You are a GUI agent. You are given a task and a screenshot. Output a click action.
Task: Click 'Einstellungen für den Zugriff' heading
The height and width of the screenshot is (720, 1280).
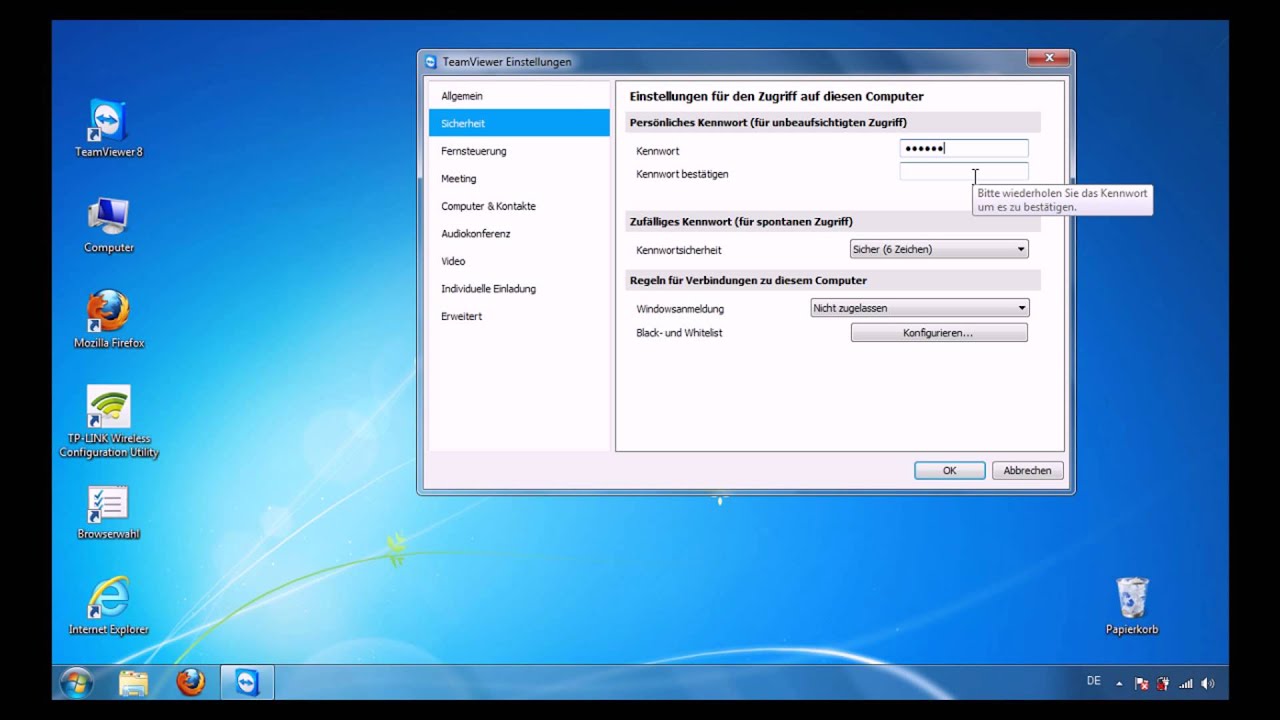point(776,96)
